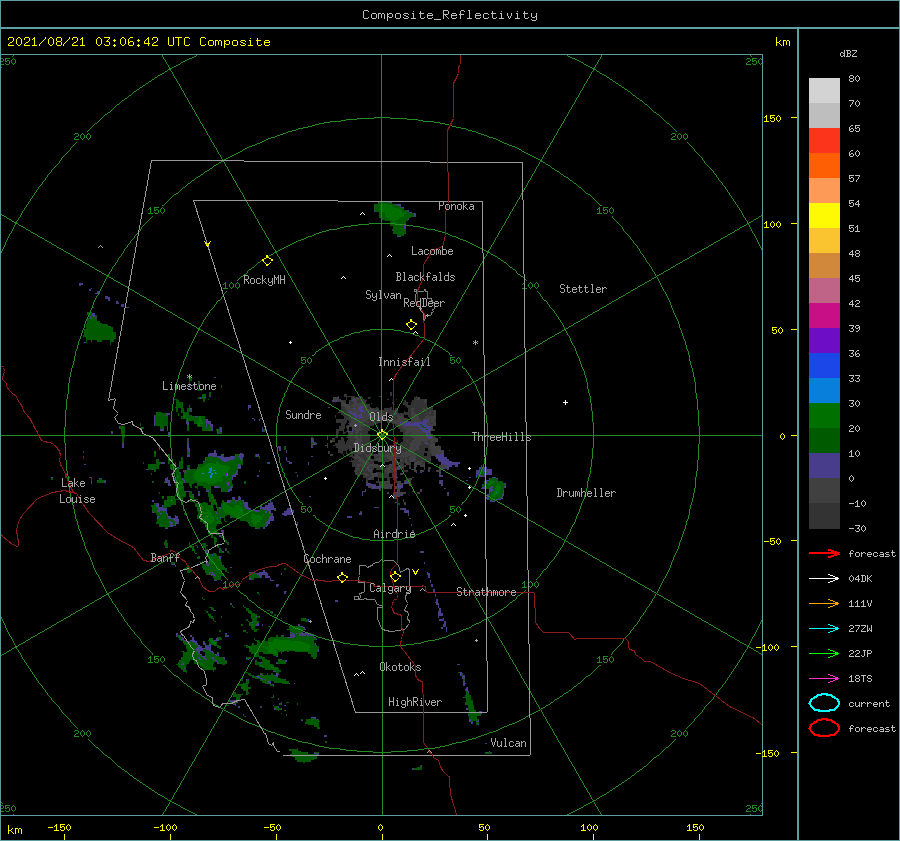
Task: Click the yellow diamond marker below Cochrane
Action: click(343, 577)
